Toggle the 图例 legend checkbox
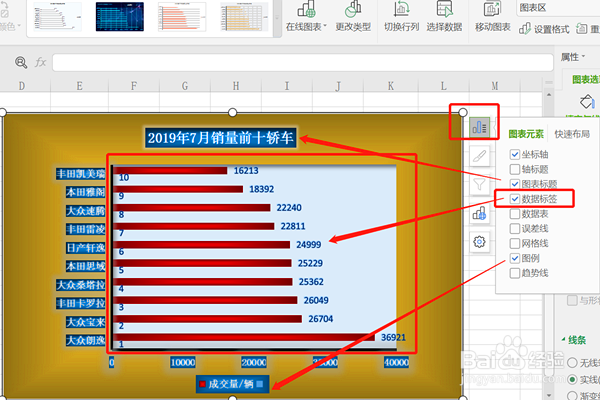This screenshot has width=600, height=400. tap(515, 258)
